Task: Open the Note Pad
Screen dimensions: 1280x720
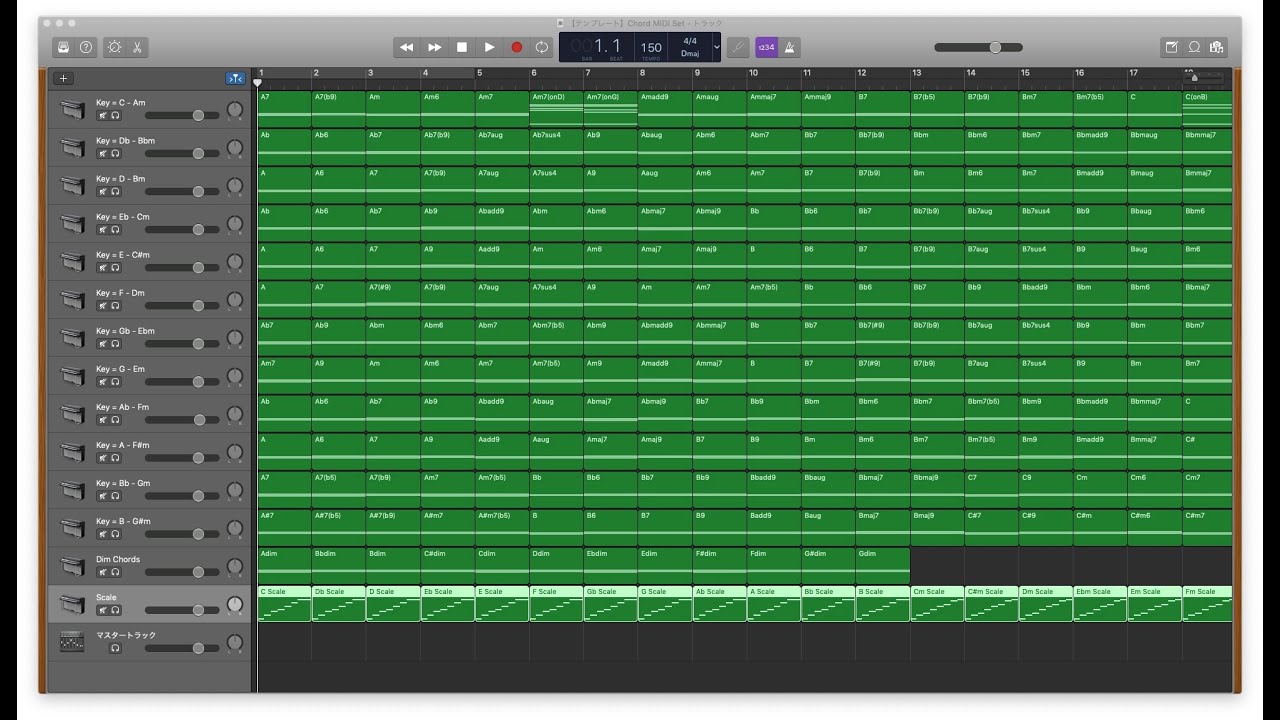Action: 1172,47
